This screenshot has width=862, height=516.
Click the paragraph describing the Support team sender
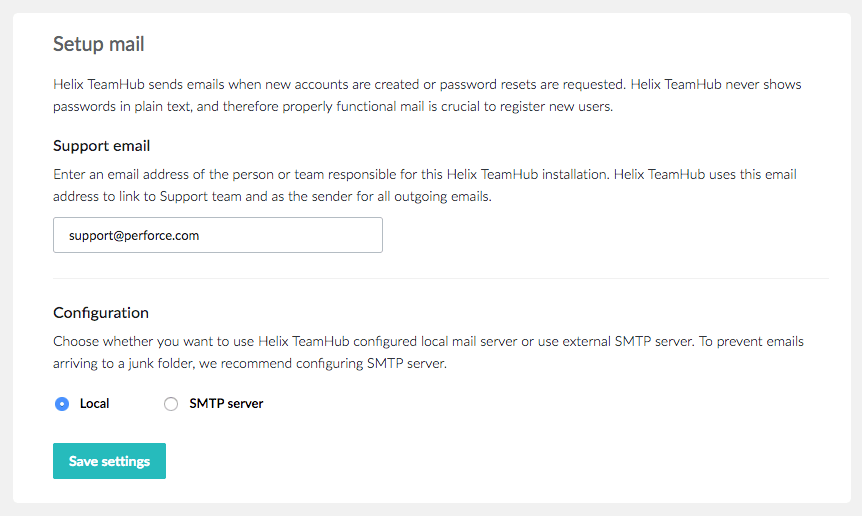tap(425, 186)
